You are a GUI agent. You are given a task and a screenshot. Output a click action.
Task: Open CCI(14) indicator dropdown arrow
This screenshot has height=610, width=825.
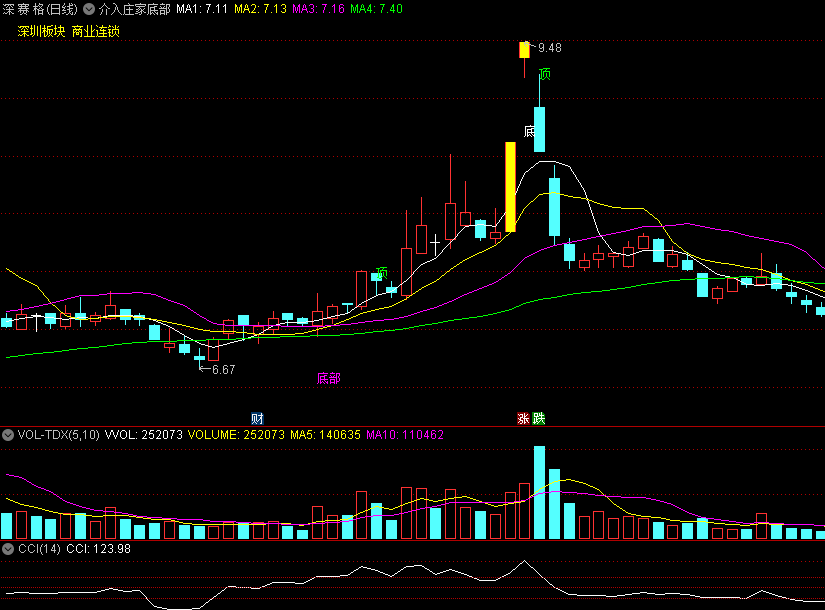coord(8,549)
